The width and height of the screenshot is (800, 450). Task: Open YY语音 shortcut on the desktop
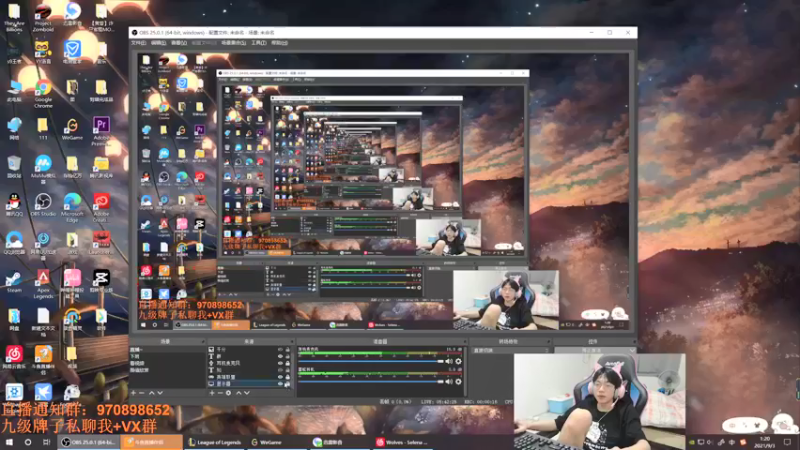click(43, 53)
